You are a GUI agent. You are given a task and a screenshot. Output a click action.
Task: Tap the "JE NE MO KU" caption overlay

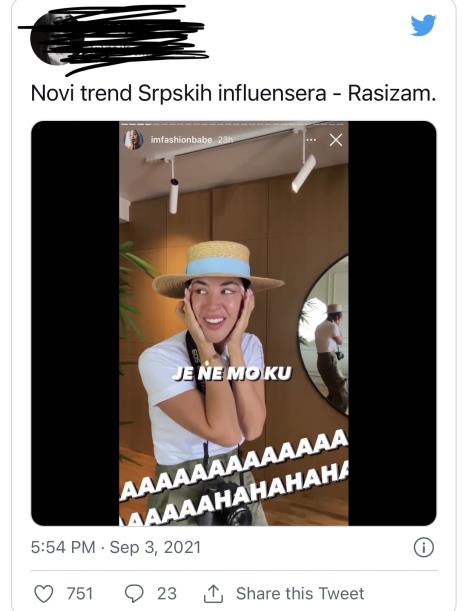232,374
